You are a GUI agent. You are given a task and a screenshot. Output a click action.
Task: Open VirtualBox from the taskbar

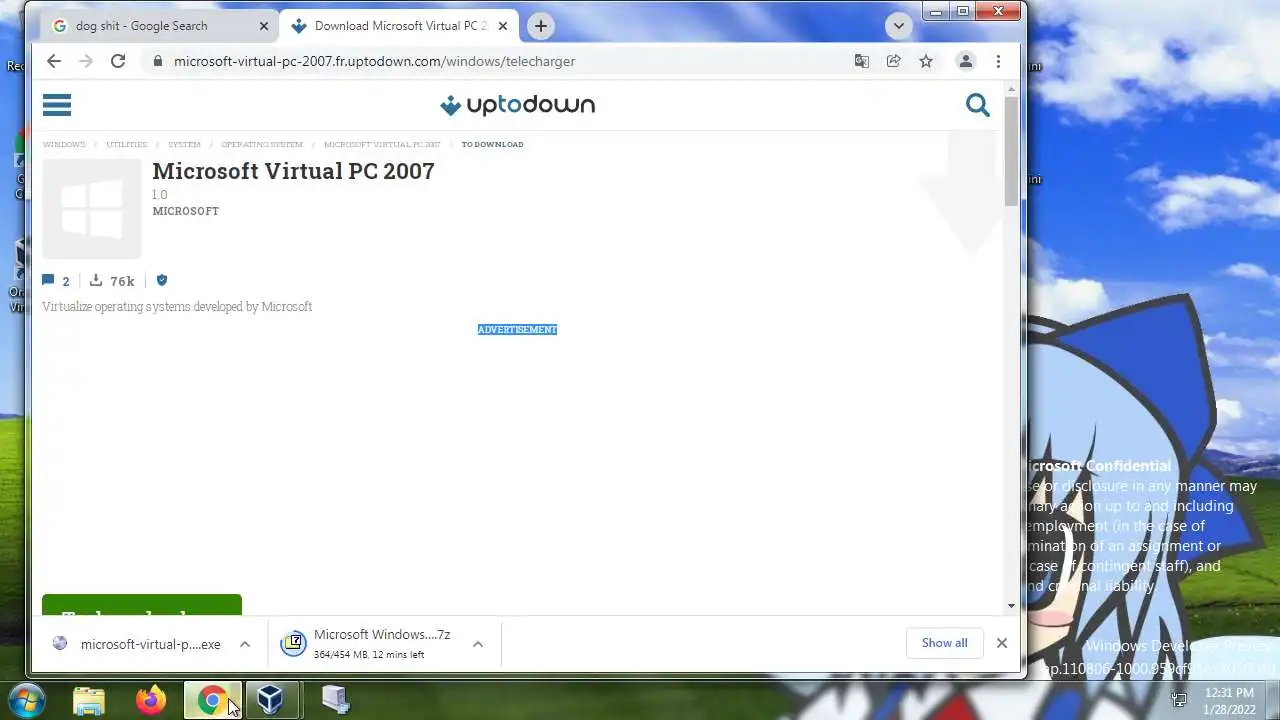(271, 700)
